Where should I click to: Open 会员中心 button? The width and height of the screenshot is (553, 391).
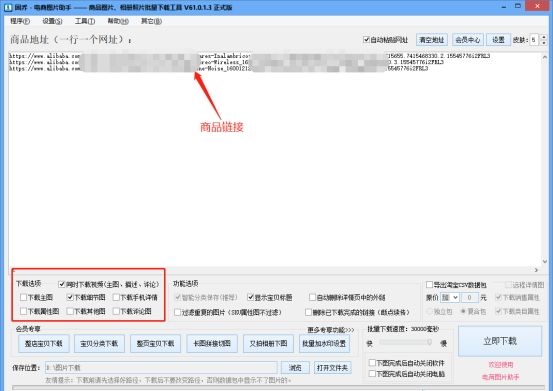(x=468, y=40)
